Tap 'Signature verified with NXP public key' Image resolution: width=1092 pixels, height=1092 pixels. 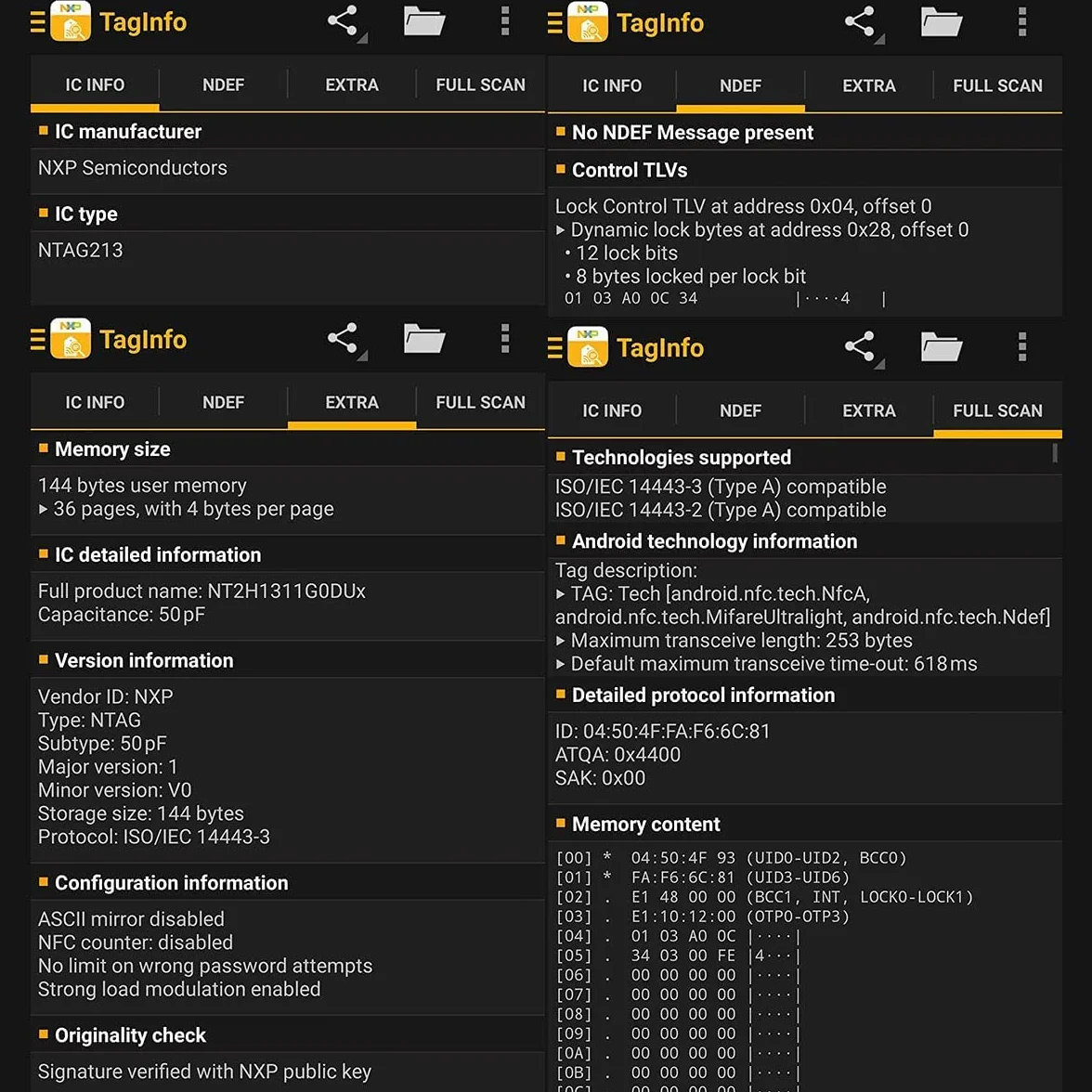click(x=204, y=1072)
